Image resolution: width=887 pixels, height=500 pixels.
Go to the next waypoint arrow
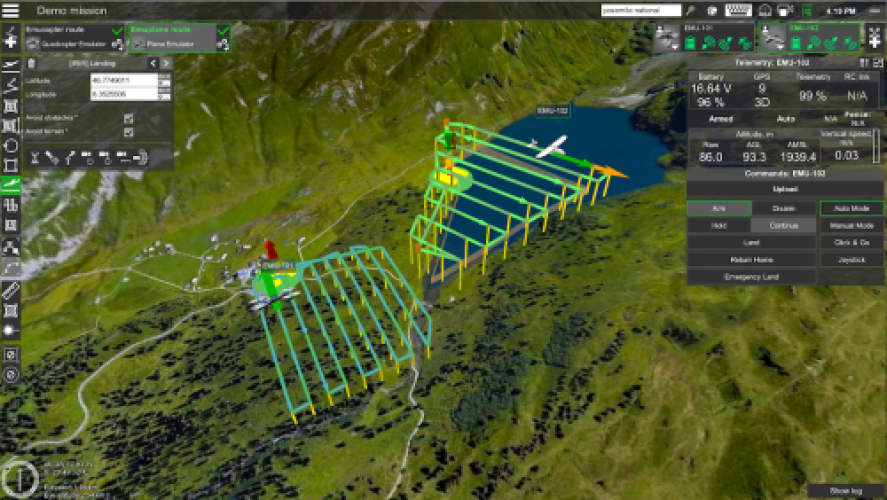coord(166,63)
